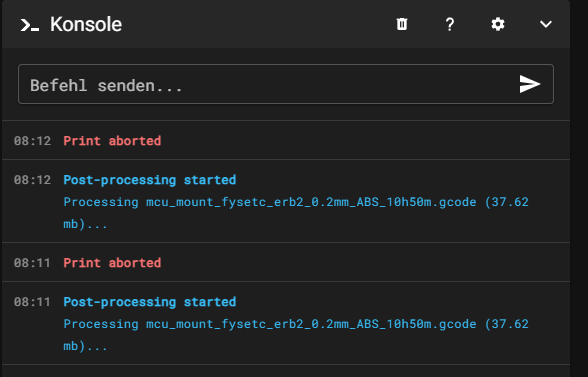This screenshot has width=588, height=377.
Task: Click the send command arrow icon
Action: tap(530, 84)
